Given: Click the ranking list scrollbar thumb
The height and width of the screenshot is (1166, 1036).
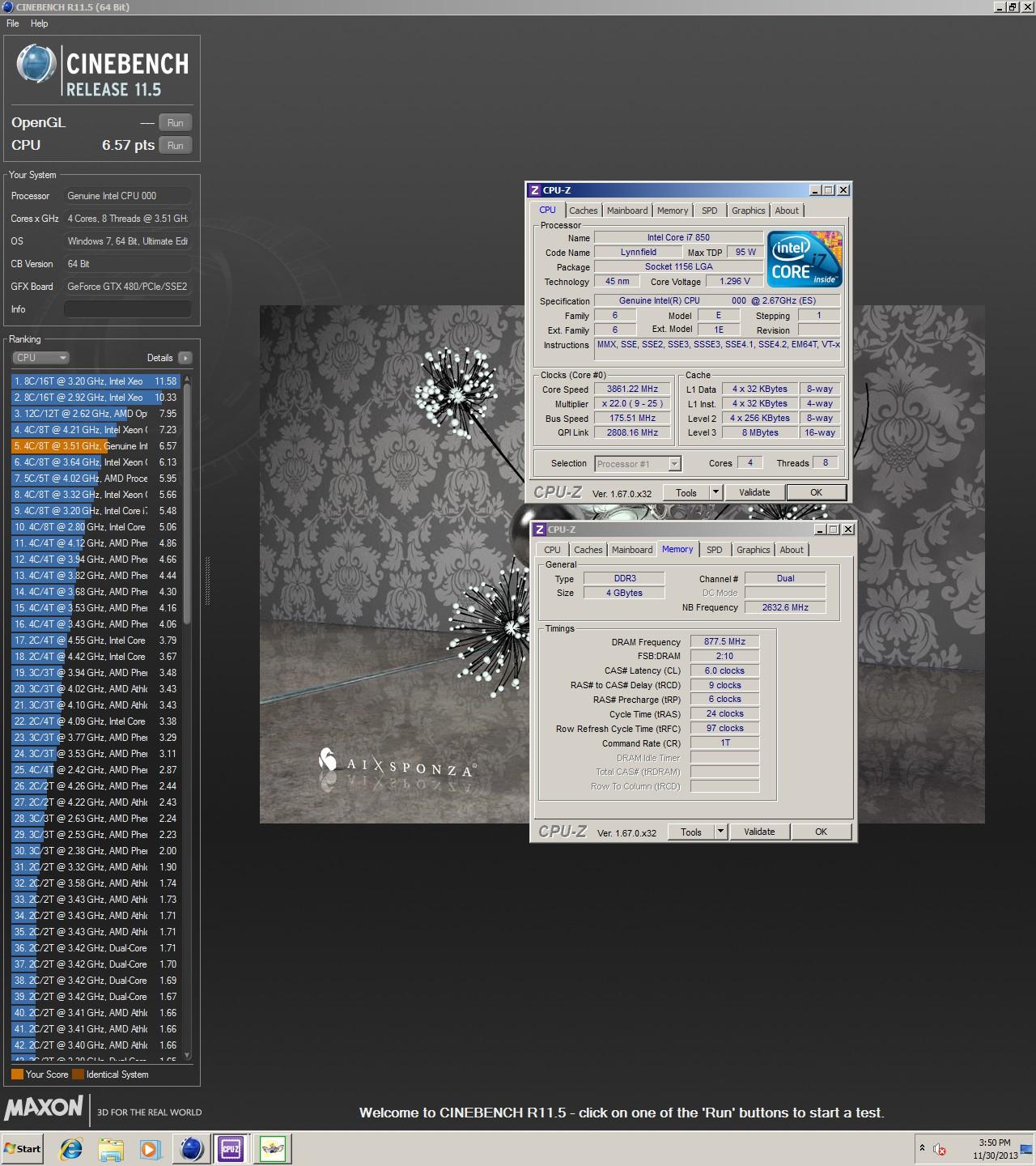Looking at the screenshot, I should coord(188,504).
